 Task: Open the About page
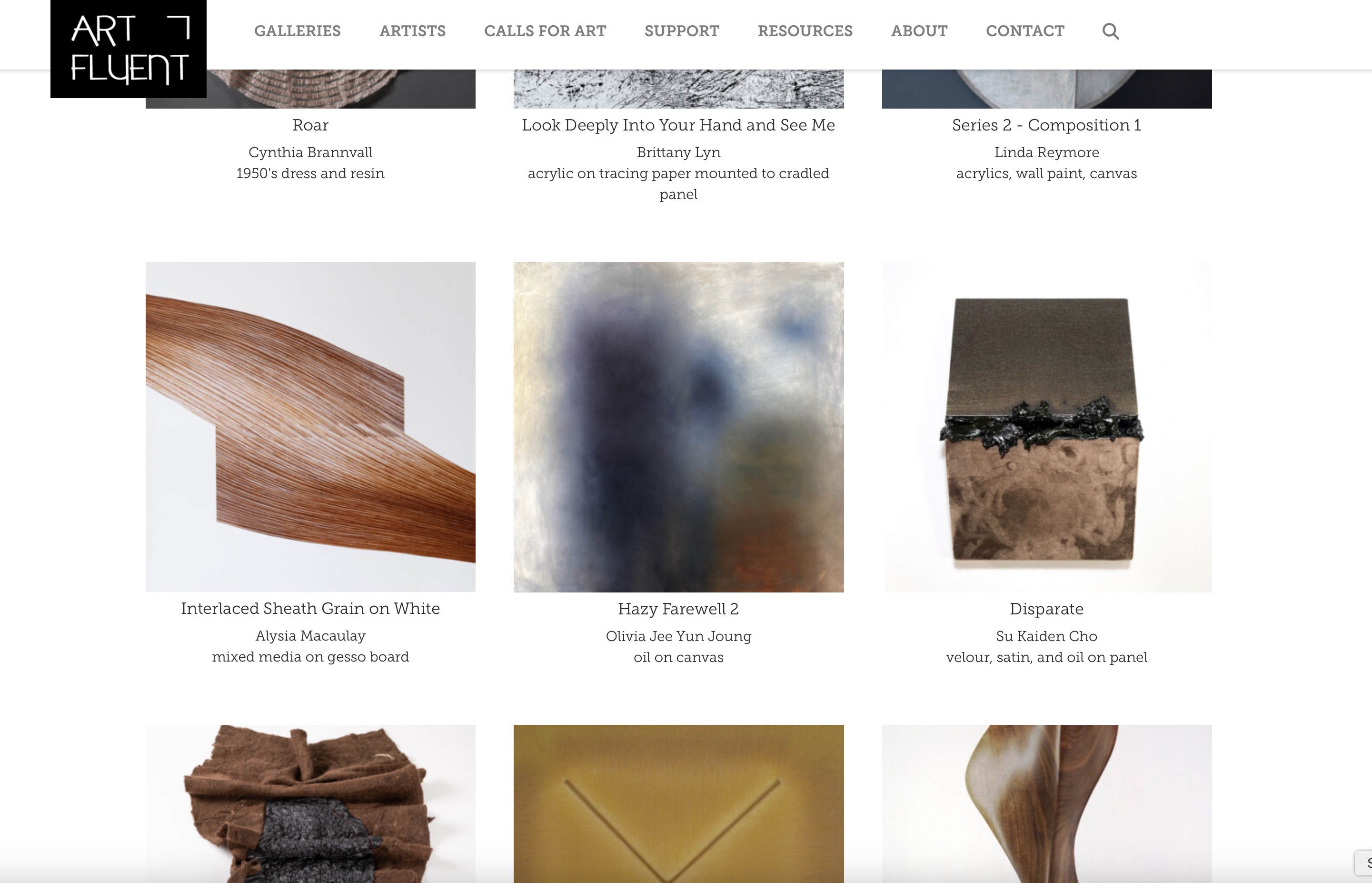coord(919,31)
